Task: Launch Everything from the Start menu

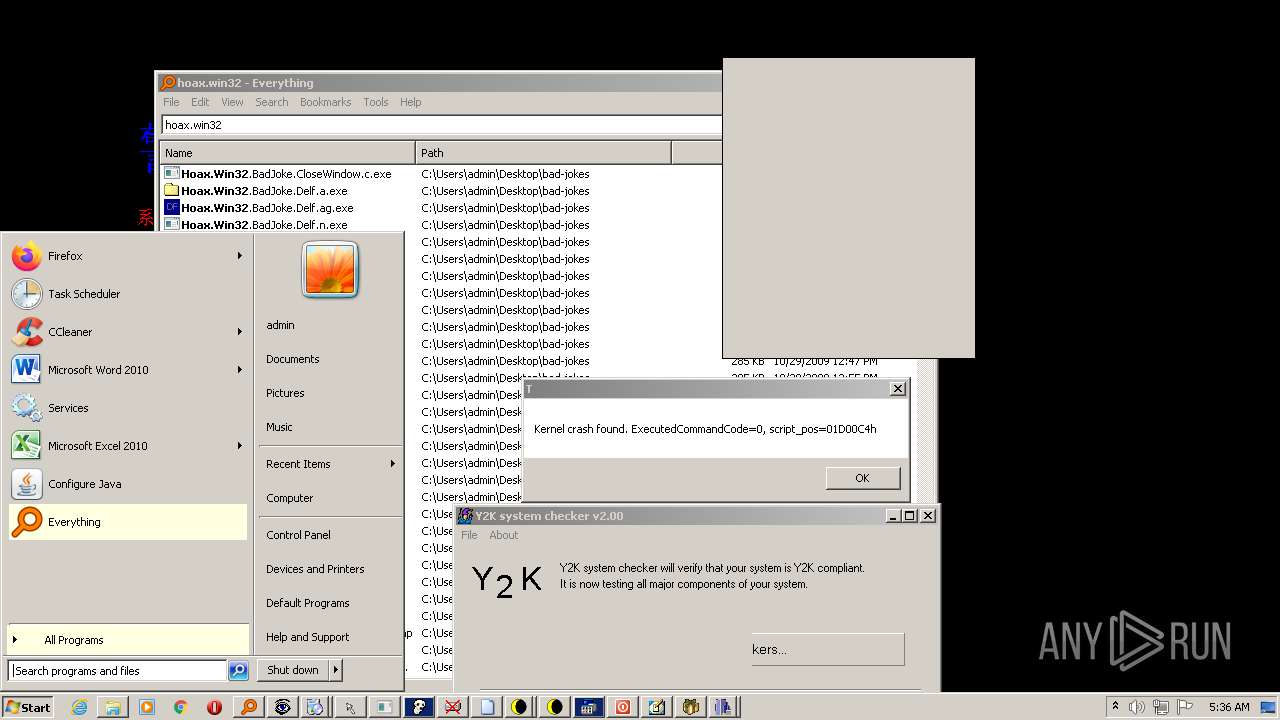Action: pyautogui.click(x=127, y=522)
